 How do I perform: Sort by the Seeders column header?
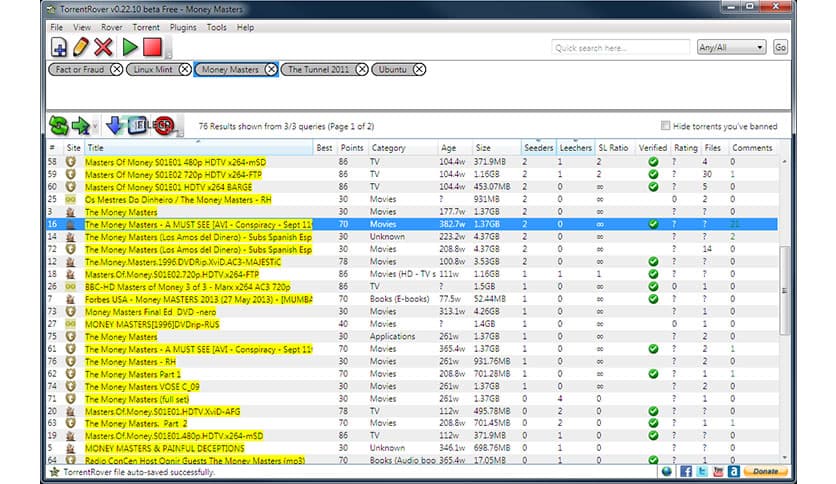pos(538,148)
